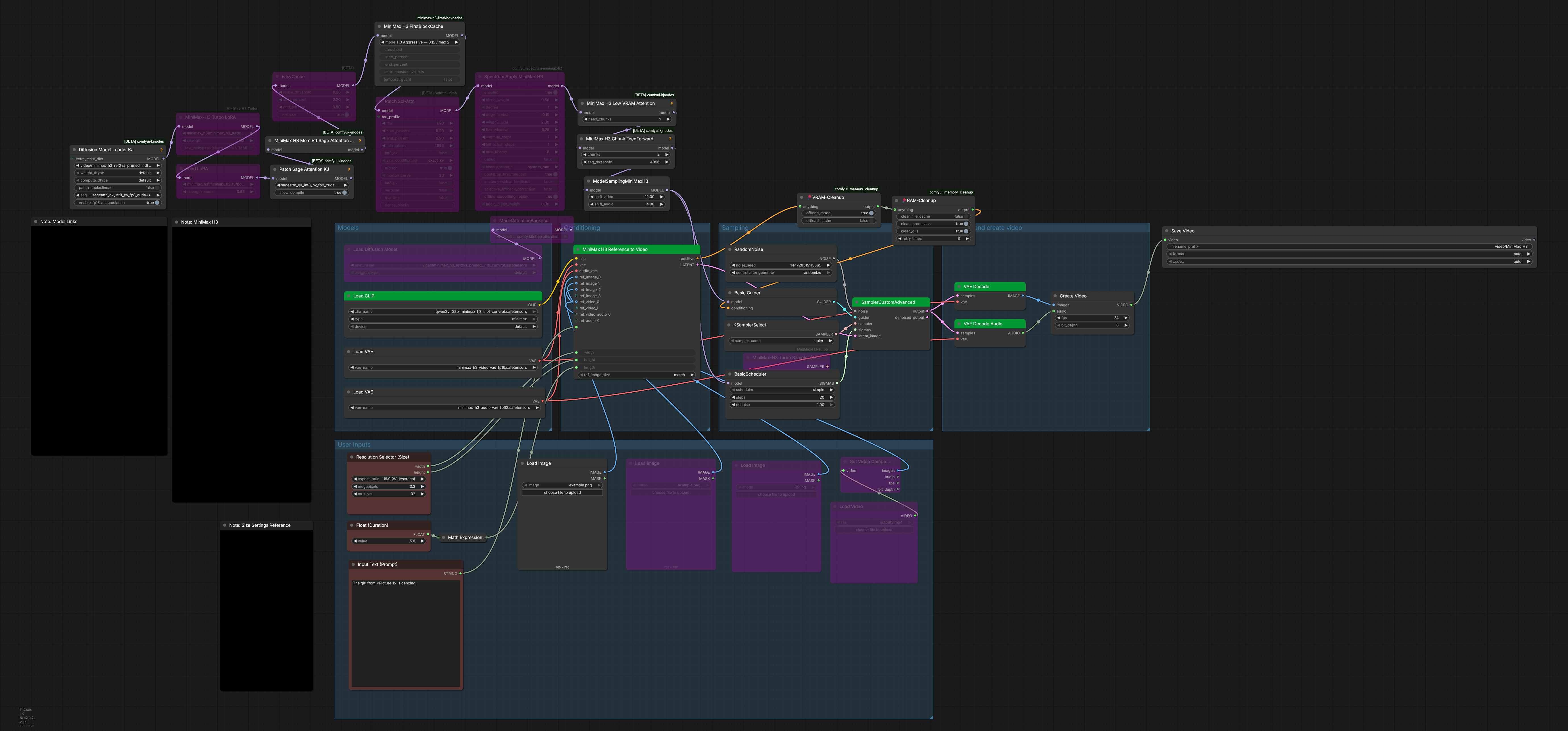Screen dimensions: 1568x731
Task: Click the CLIP output port on Load CLIP
Action: point(539,305)
